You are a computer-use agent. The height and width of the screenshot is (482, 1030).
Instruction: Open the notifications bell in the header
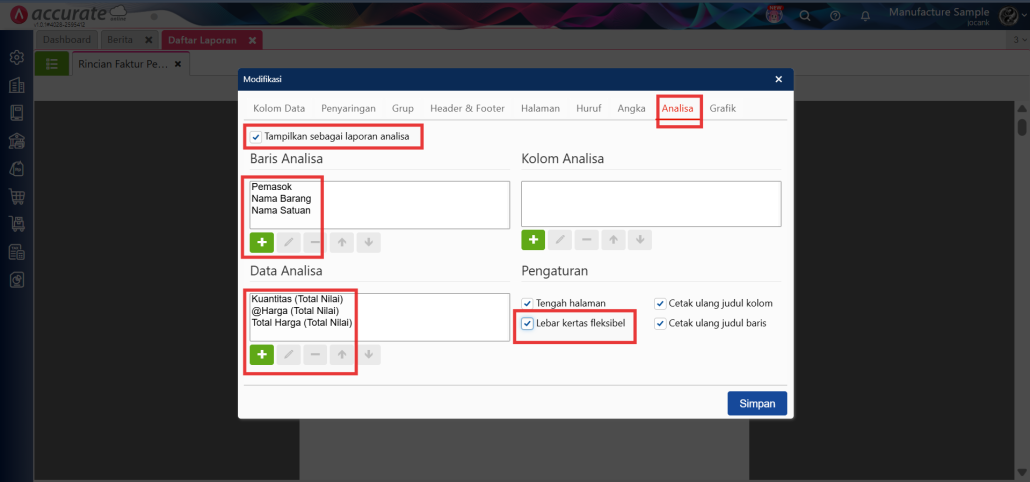865,16
